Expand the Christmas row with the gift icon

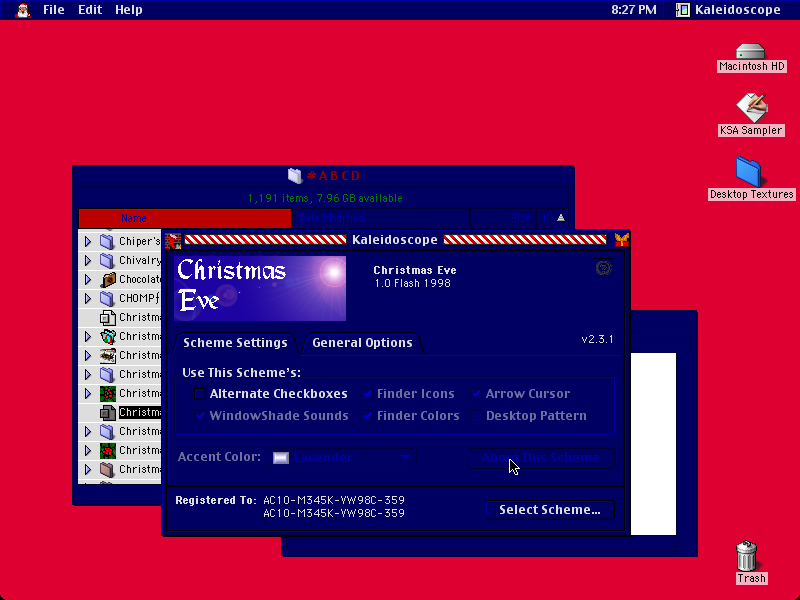[x=88, y=336]
